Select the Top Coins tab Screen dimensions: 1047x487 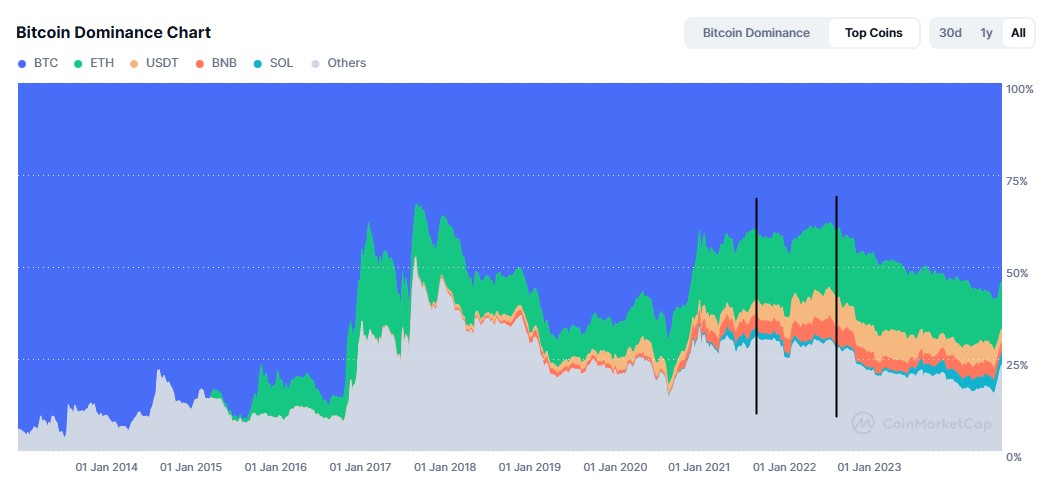tap(873, 33)
